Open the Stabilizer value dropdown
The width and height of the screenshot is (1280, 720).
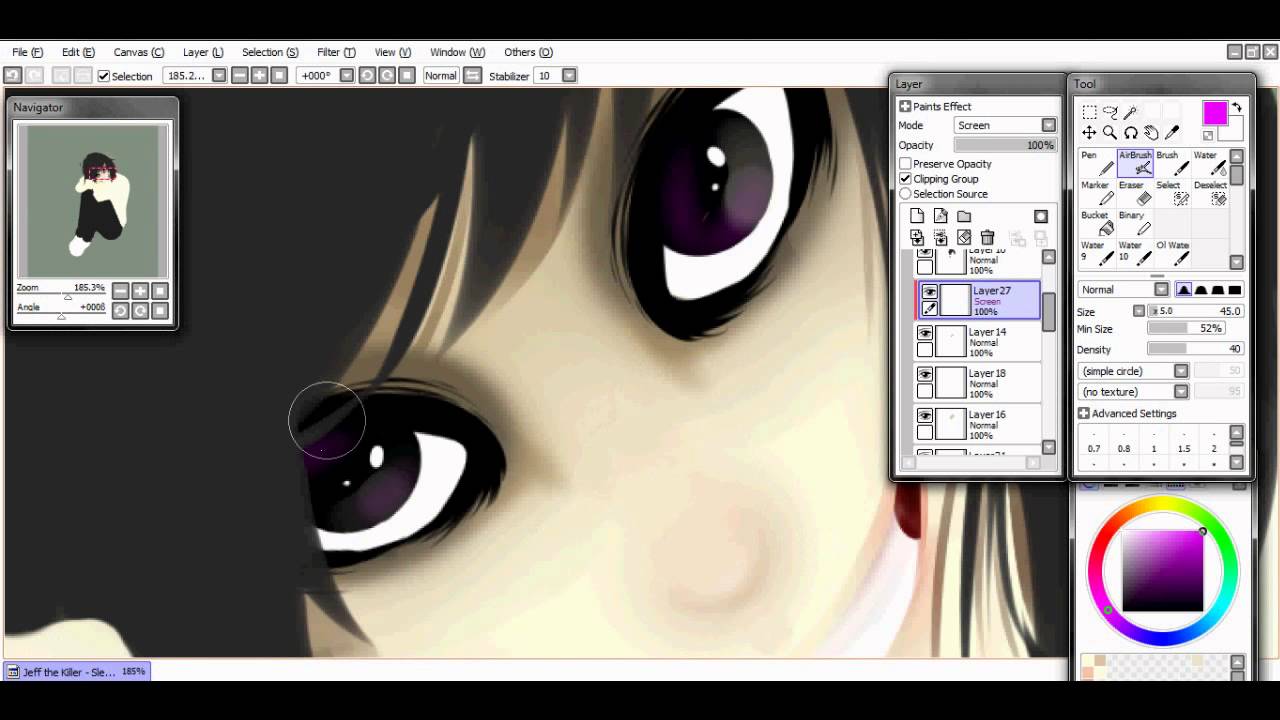click(569, 75)
